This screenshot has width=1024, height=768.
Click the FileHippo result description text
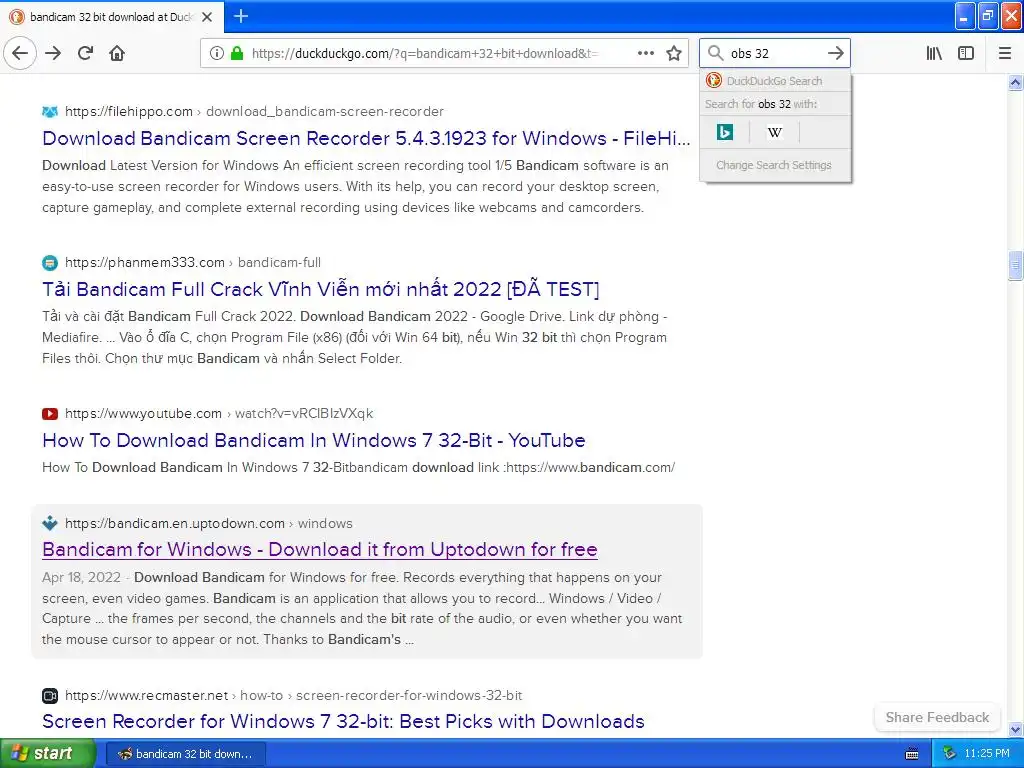(355, 186)
